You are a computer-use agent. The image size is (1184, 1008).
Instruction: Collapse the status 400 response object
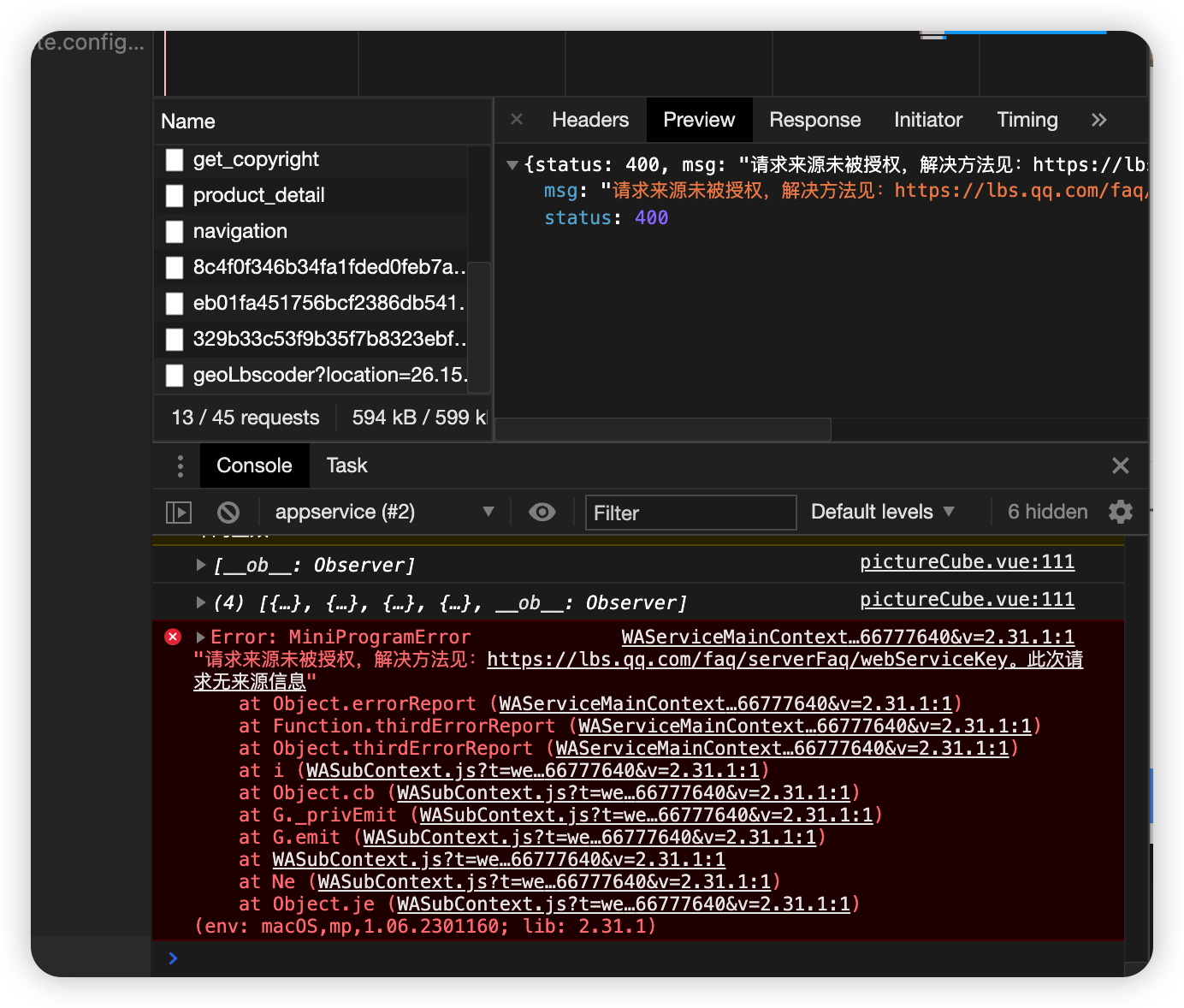coord(512,165)
